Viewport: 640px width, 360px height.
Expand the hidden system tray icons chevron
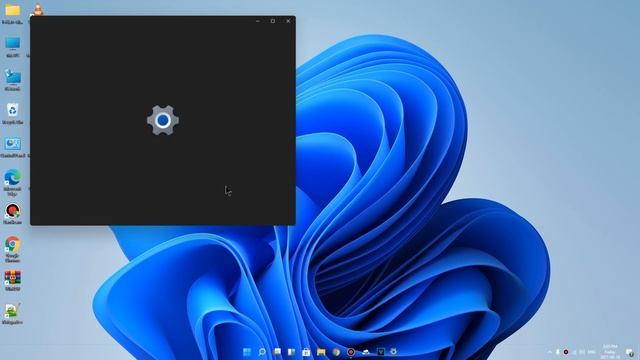(x=550, y=352)
